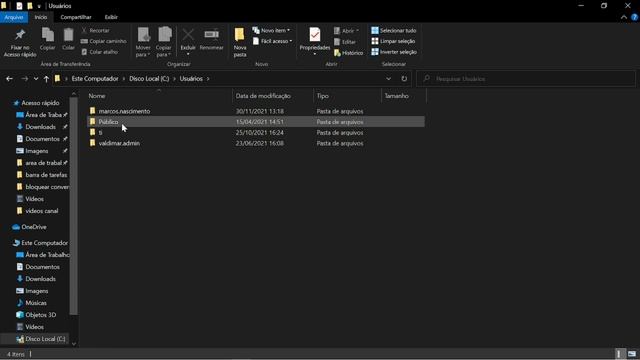Refresh the folder view
The image size is (640, 360).
pos(404,79)
